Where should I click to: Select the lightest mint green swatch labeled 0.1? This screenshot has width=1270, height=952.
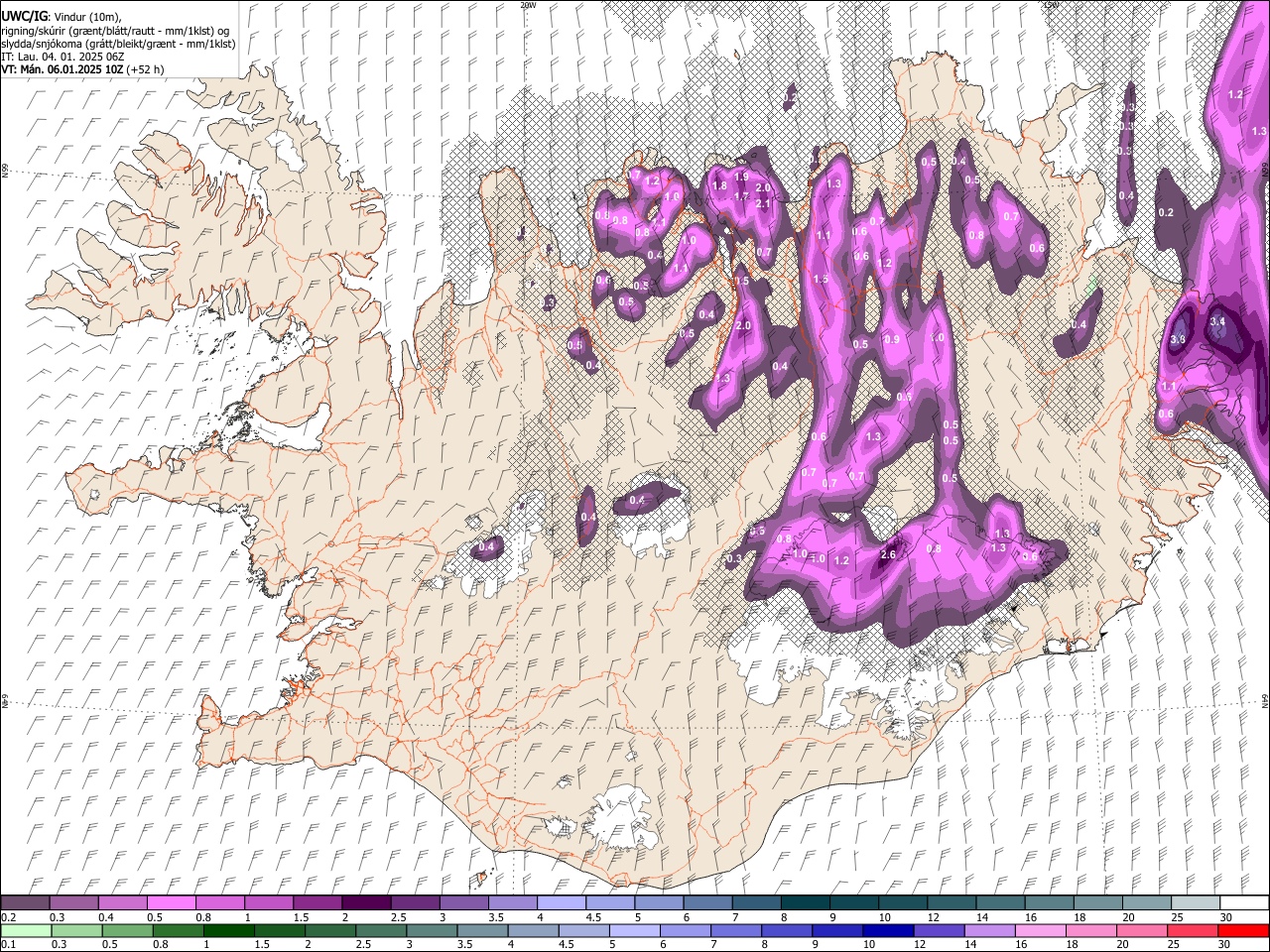point(26,931)
